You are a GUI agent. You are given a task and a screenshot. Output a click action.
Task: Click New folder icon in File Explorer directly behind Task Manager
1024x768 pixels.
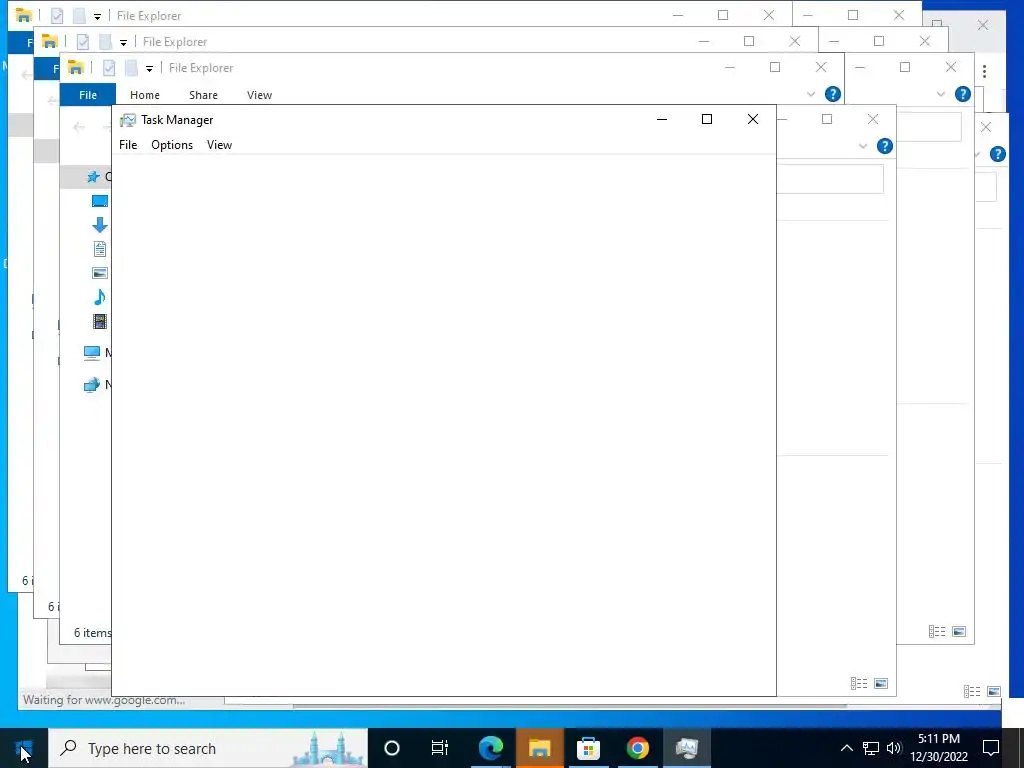tap(131, 67)
